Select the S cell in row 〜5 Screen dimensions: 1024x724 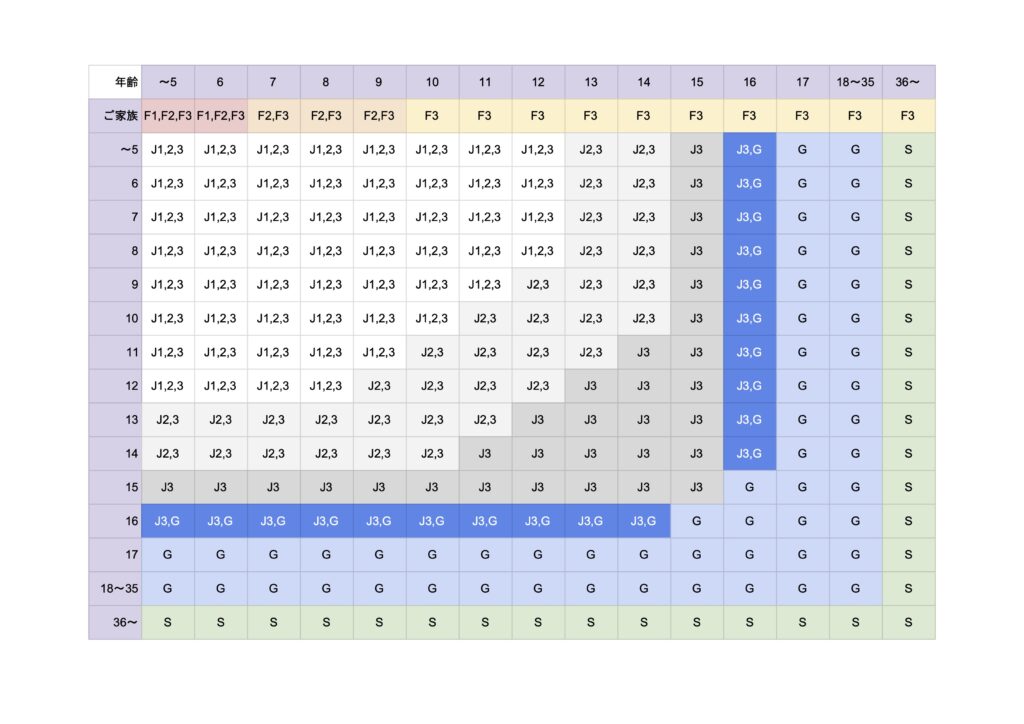(x=908, y=150)
